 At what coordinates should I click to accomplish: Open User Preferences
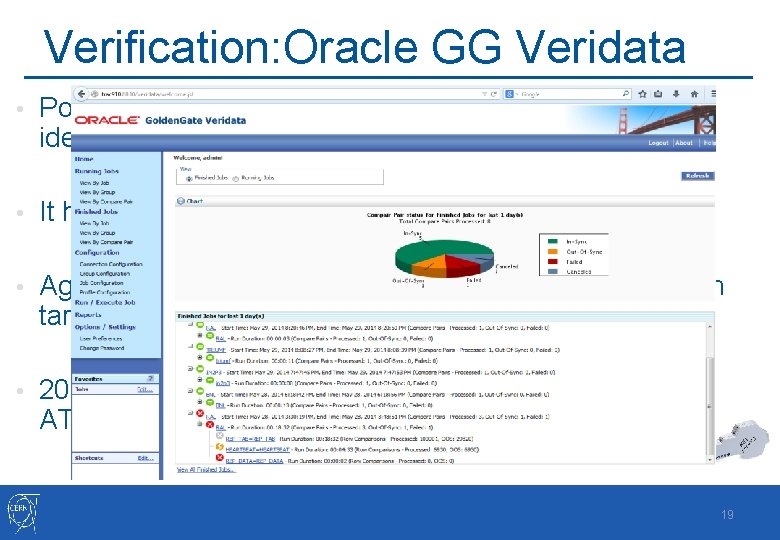(x=100, y=339)
